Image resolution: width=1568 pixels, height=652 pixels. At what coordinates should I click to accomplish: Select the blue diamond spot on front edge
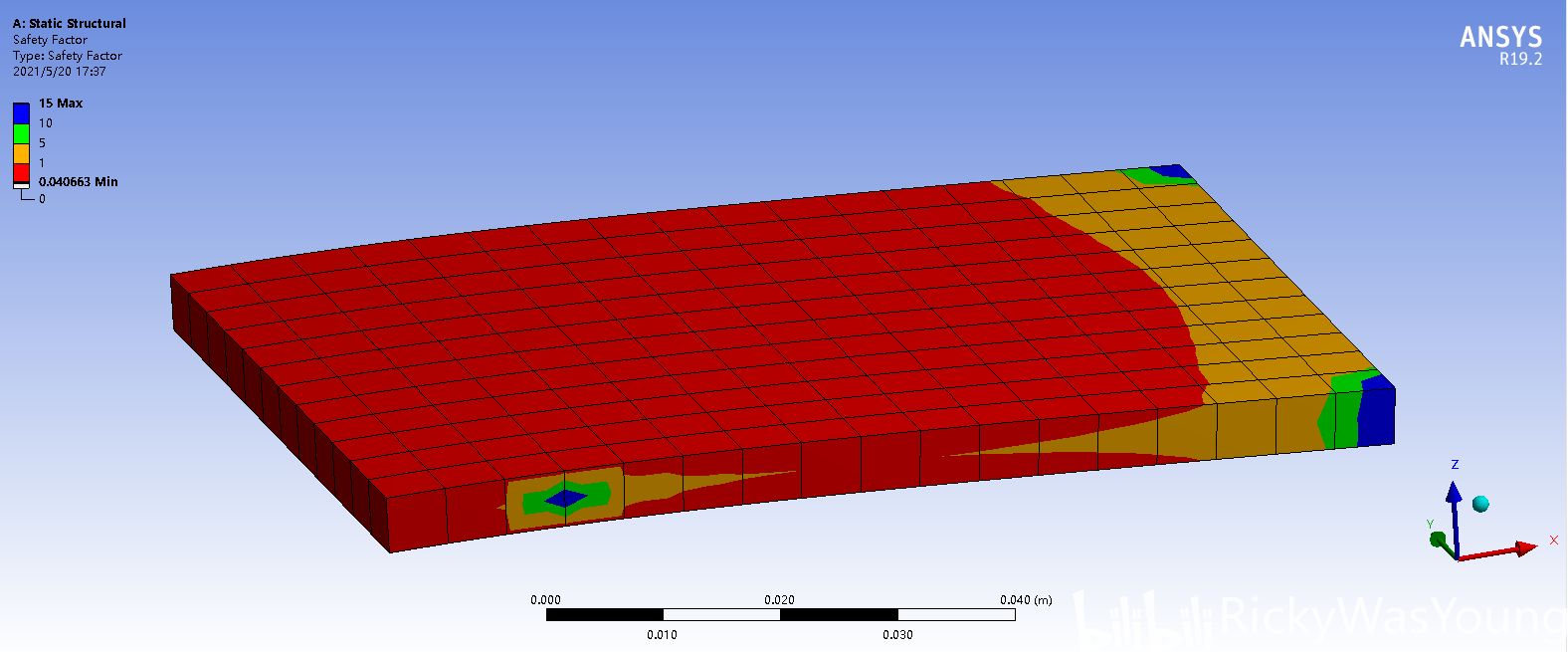[x=566, y=498]
